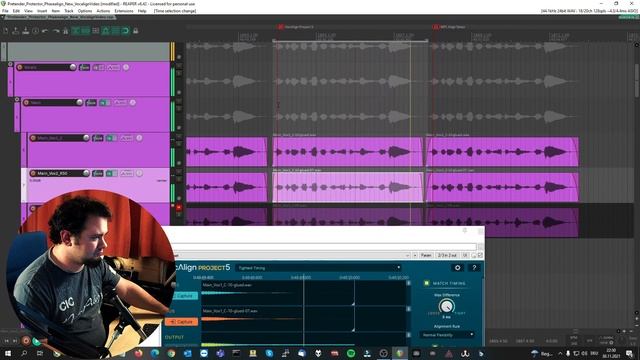Arm the Main_Voc1_C track for recording
640x360 pixels.
coord(33,138)
